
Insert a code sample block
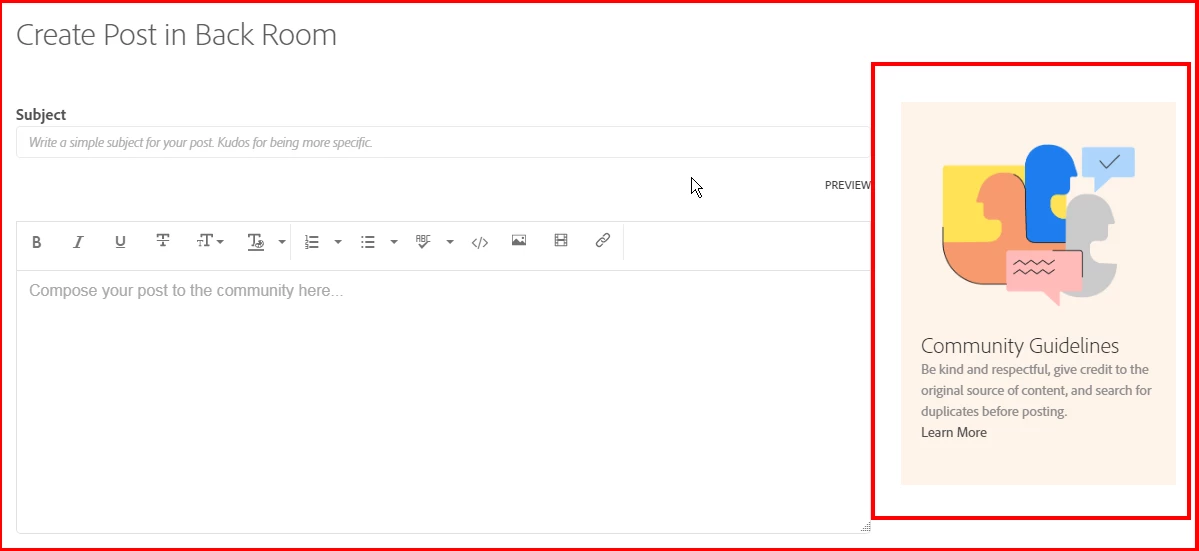point(479,242)
